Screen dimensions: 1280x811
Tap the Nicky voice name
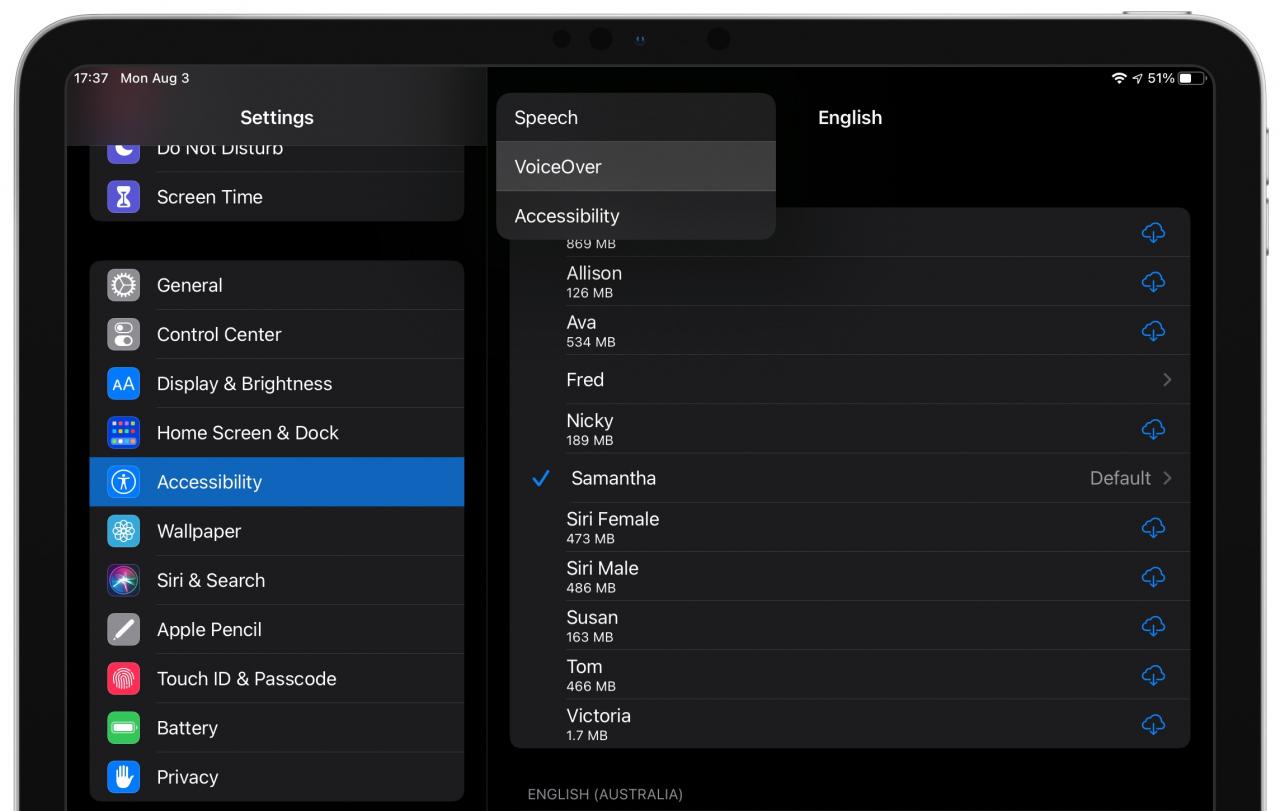[590, 421]
